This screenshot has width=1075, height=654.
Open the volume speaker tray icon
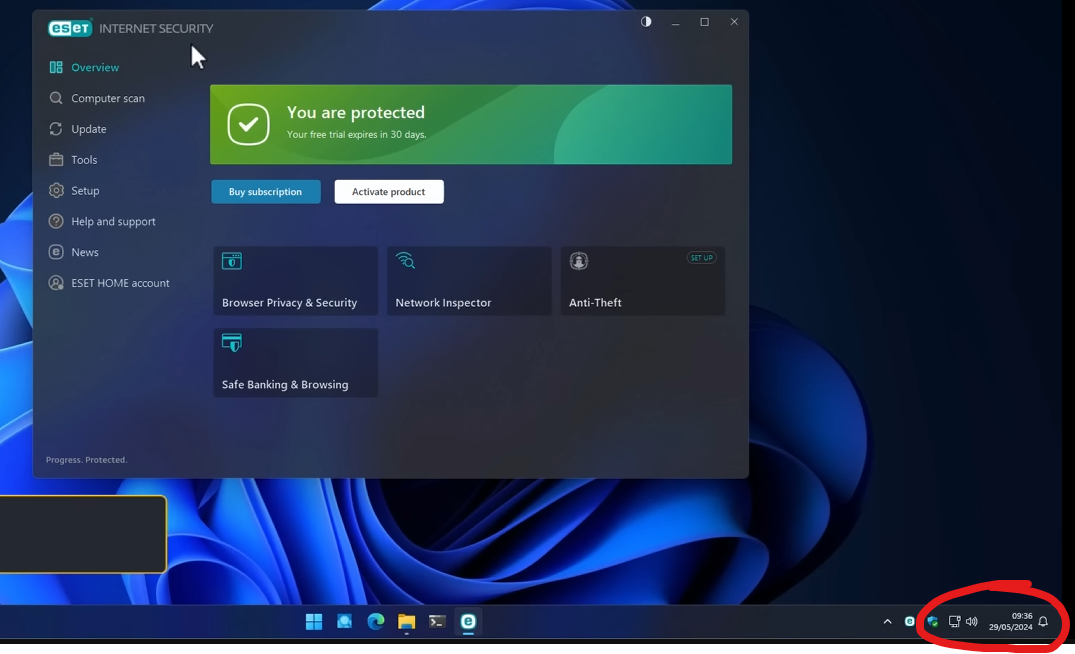(x=971, y=622)
